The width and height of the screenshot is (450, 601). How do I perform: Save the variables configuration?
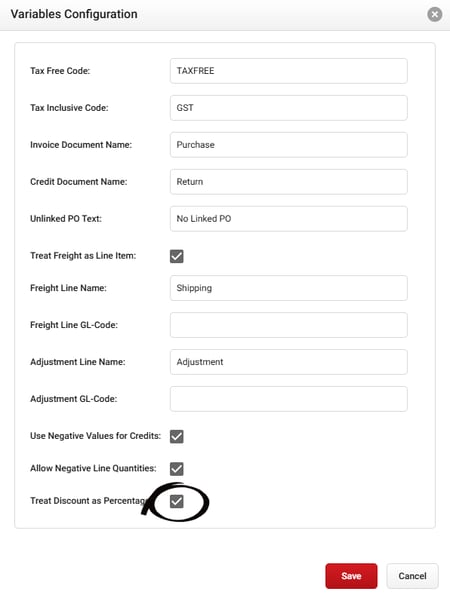[x=351, y=576]
